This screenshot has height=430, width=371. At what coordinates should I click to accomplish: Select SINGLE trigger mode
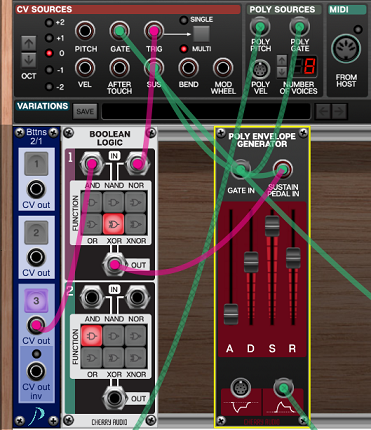[183, 20]
